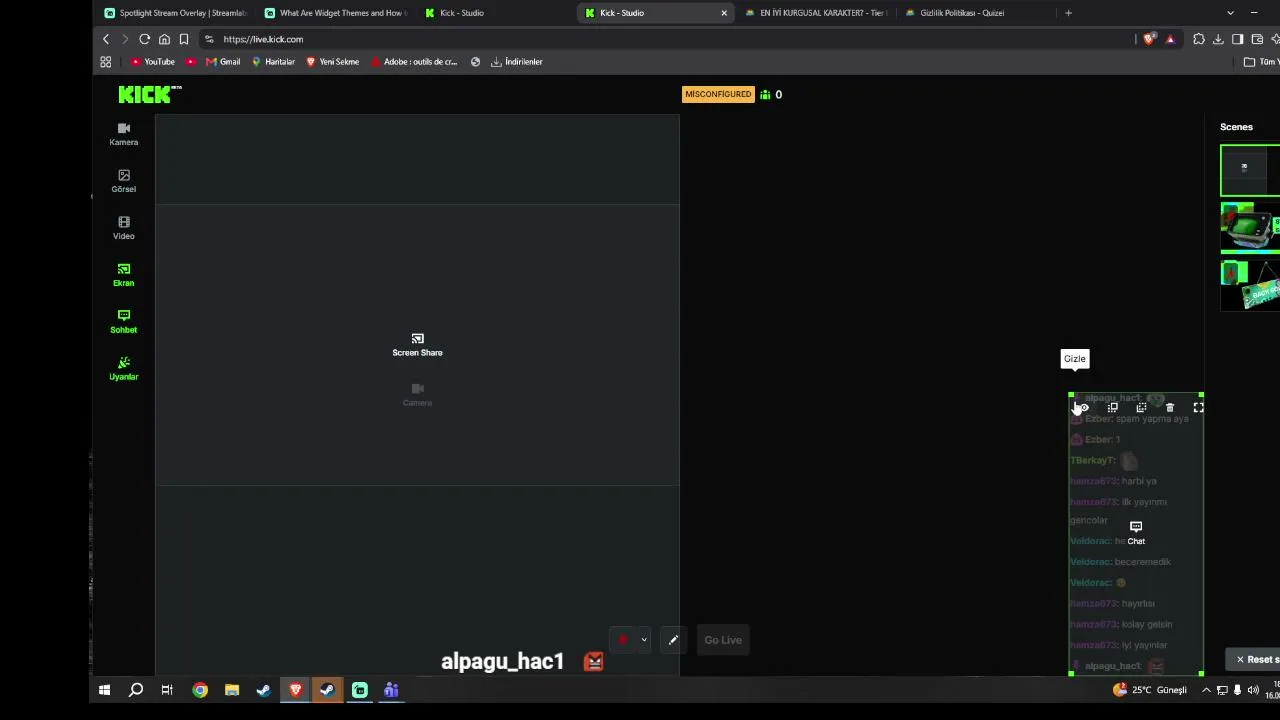
Task: Add a Video source from the sidebar
Action: click(124, 228)
